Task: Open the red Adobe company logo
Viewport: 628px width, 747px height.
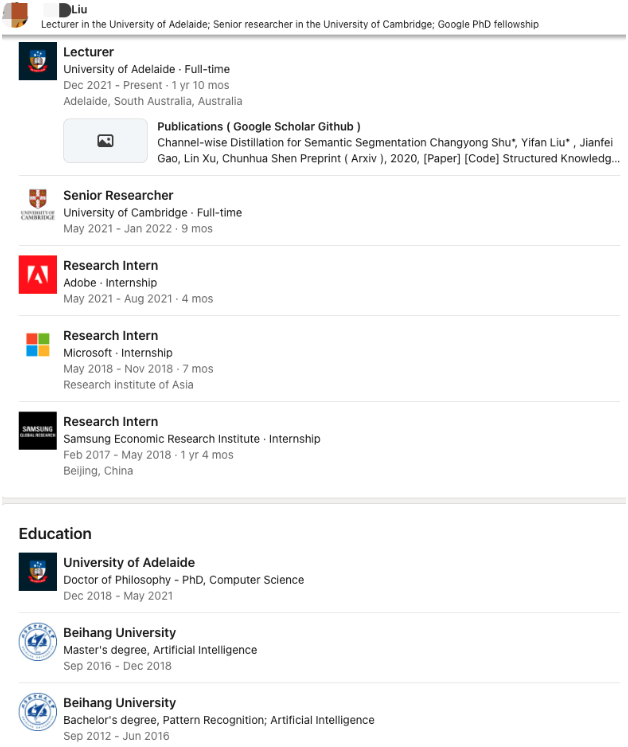Action: pos(38,274)
